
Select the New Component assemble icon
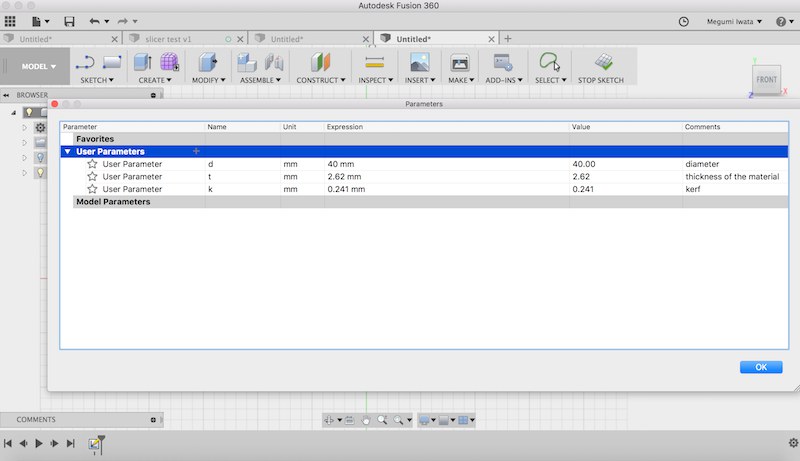click(247, 62)
